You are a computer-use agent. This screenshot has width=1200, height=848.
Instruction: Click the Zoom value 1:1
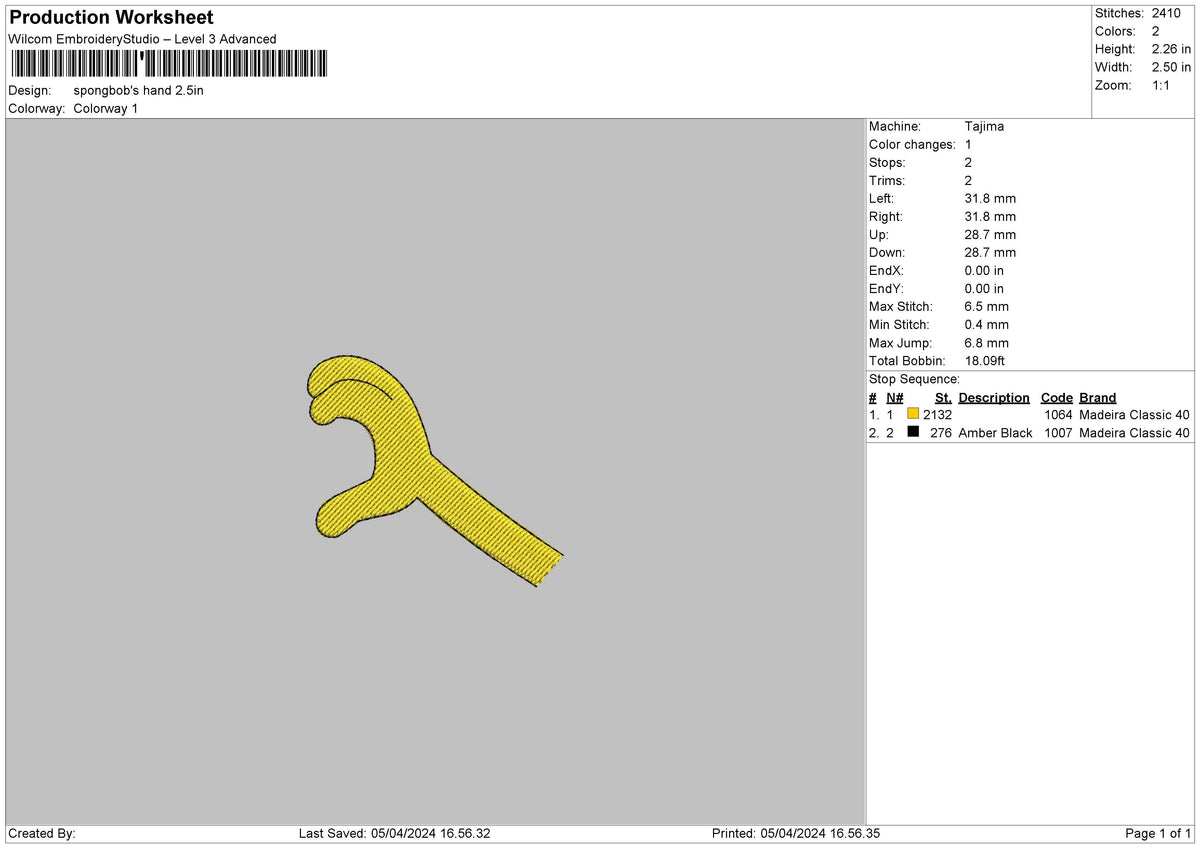[1162, 85]
